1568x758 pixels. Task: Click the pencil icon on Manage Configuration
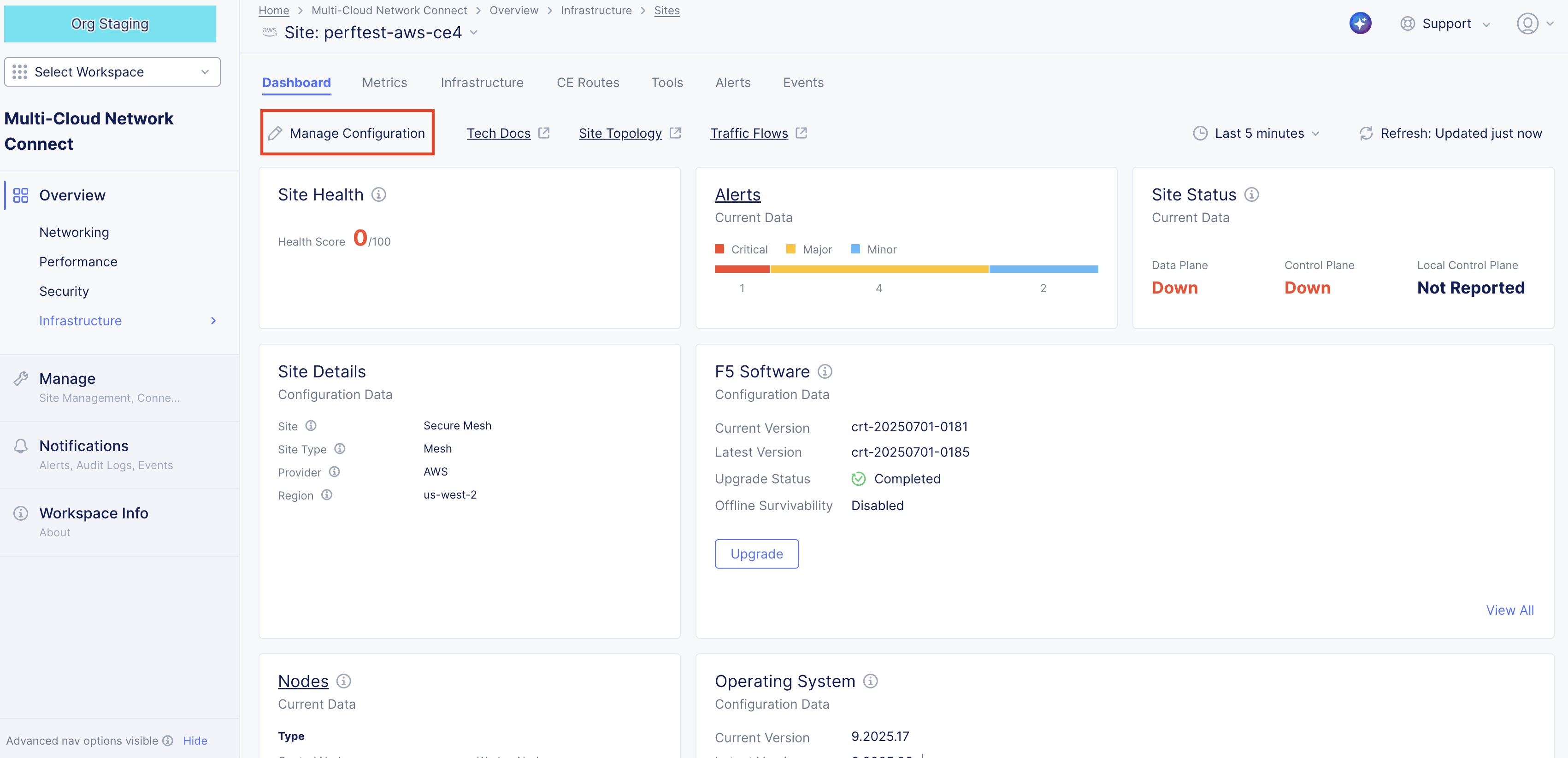point(276,132)
